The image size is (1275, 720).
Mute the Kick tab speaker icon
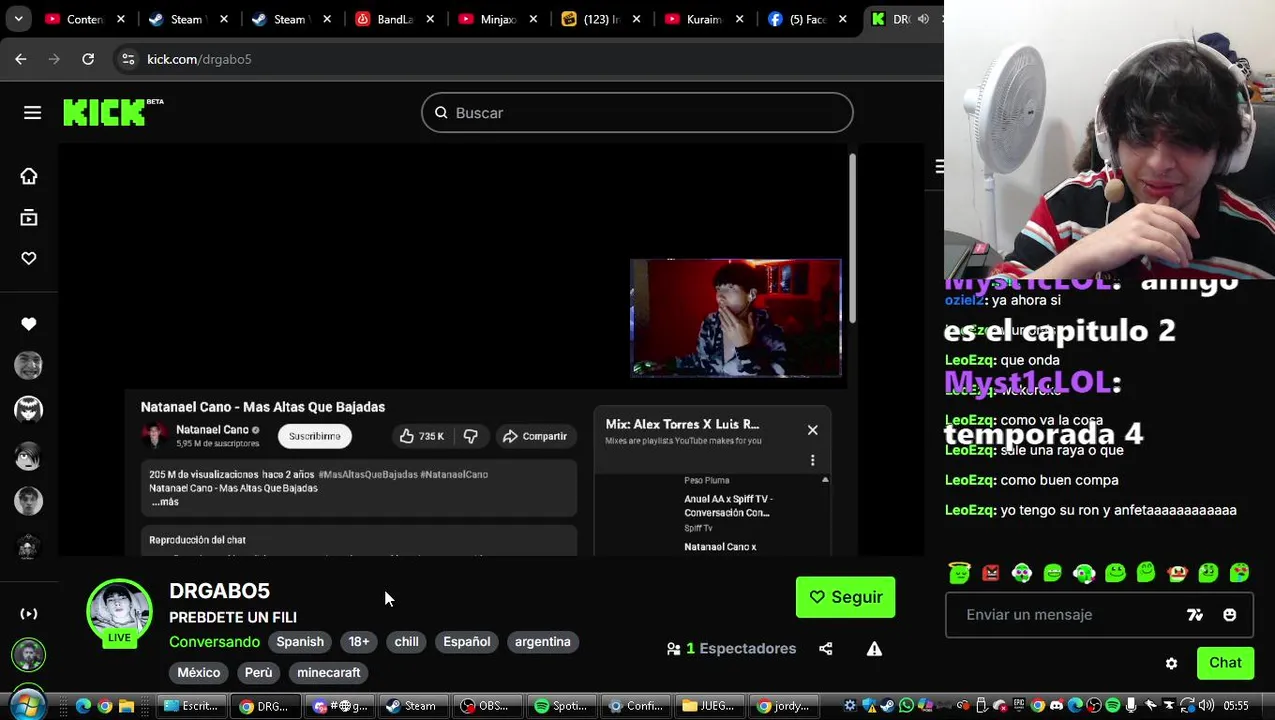coord(922,19)
